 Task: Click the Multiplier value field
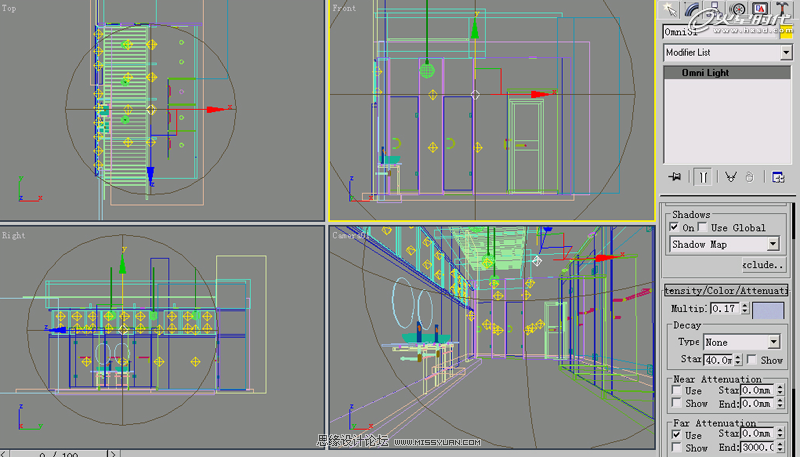pyautogui.click(x=724, y=309)
